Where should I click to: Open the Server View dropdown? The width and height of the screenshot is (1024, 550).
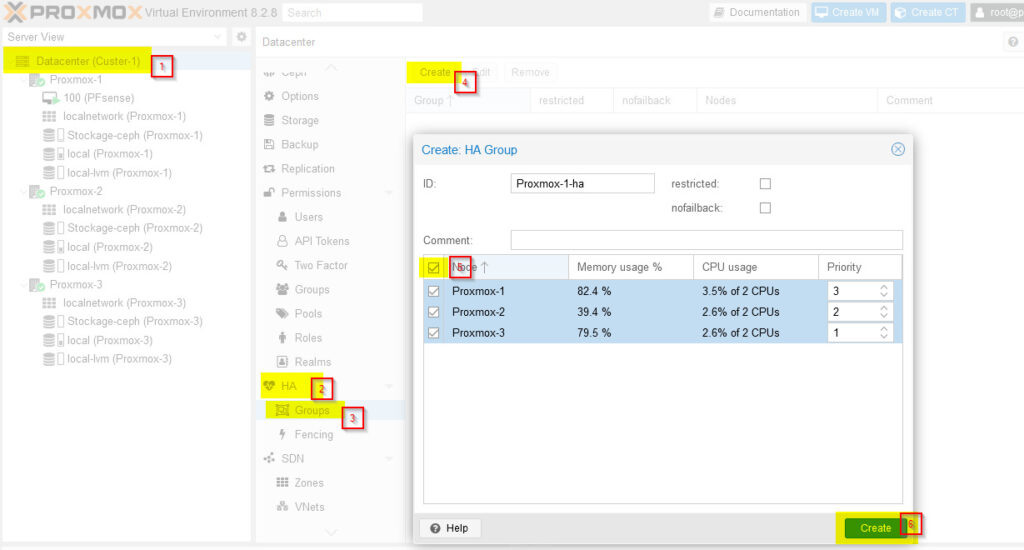(217, 37)
